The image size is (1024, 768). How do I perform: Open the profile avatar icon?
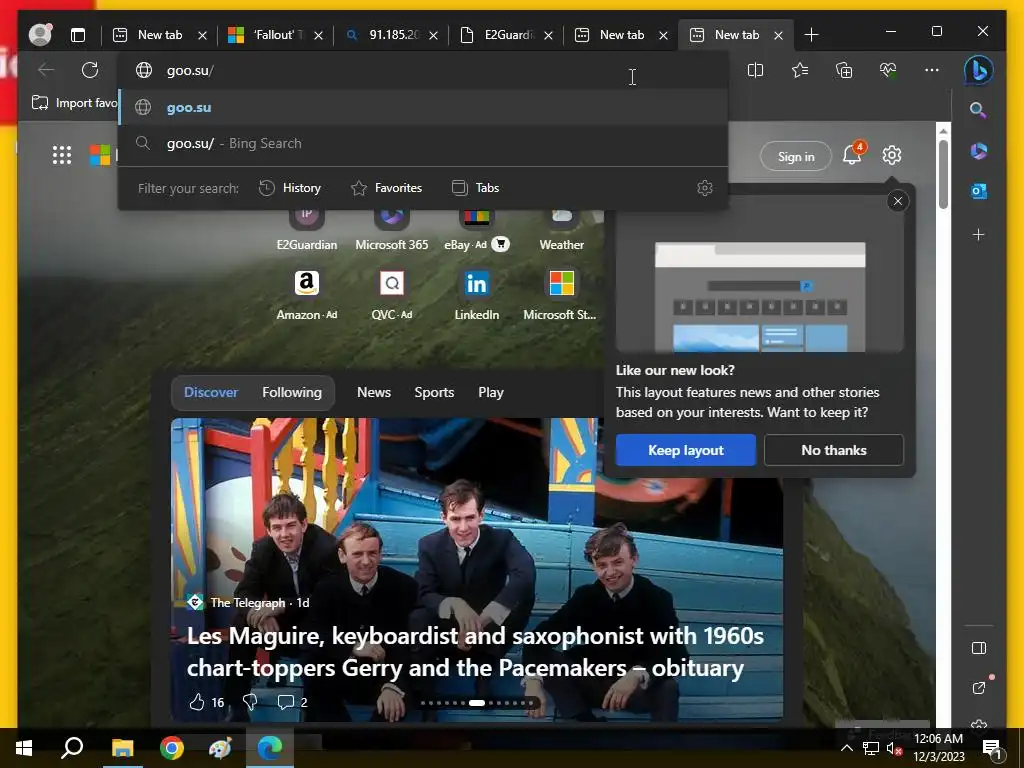coord(40,35)
